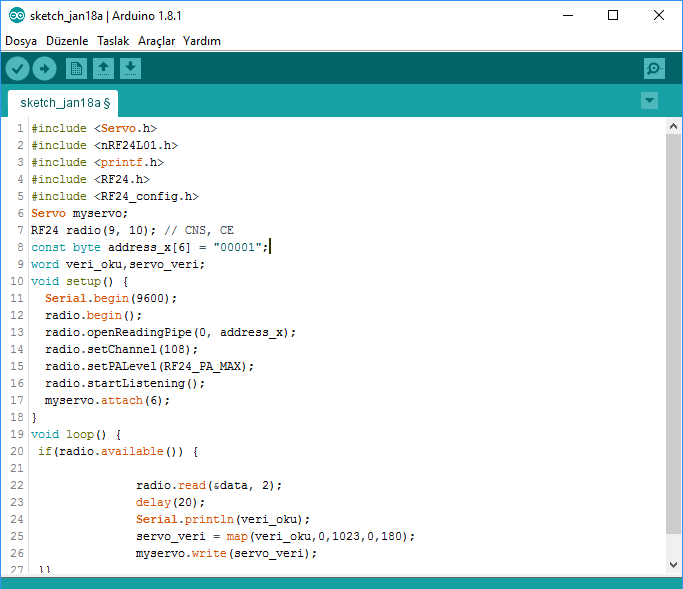Open the Taslak menu
This screenshot has width=683, height=589.
click(x=113, y=41)
